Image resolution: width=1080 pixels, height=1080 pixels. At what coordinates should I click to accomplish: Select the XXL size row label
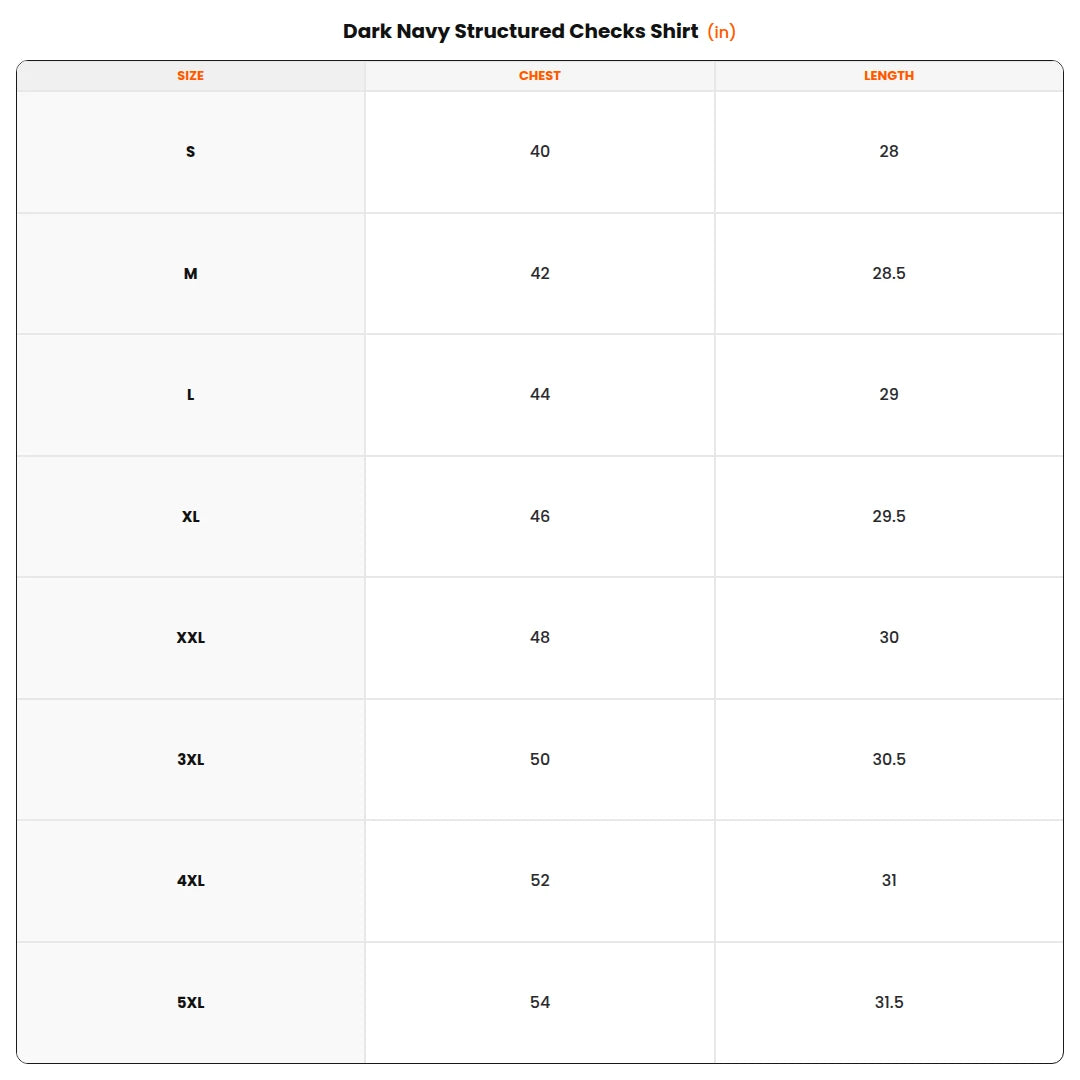(x=191, y=638)
